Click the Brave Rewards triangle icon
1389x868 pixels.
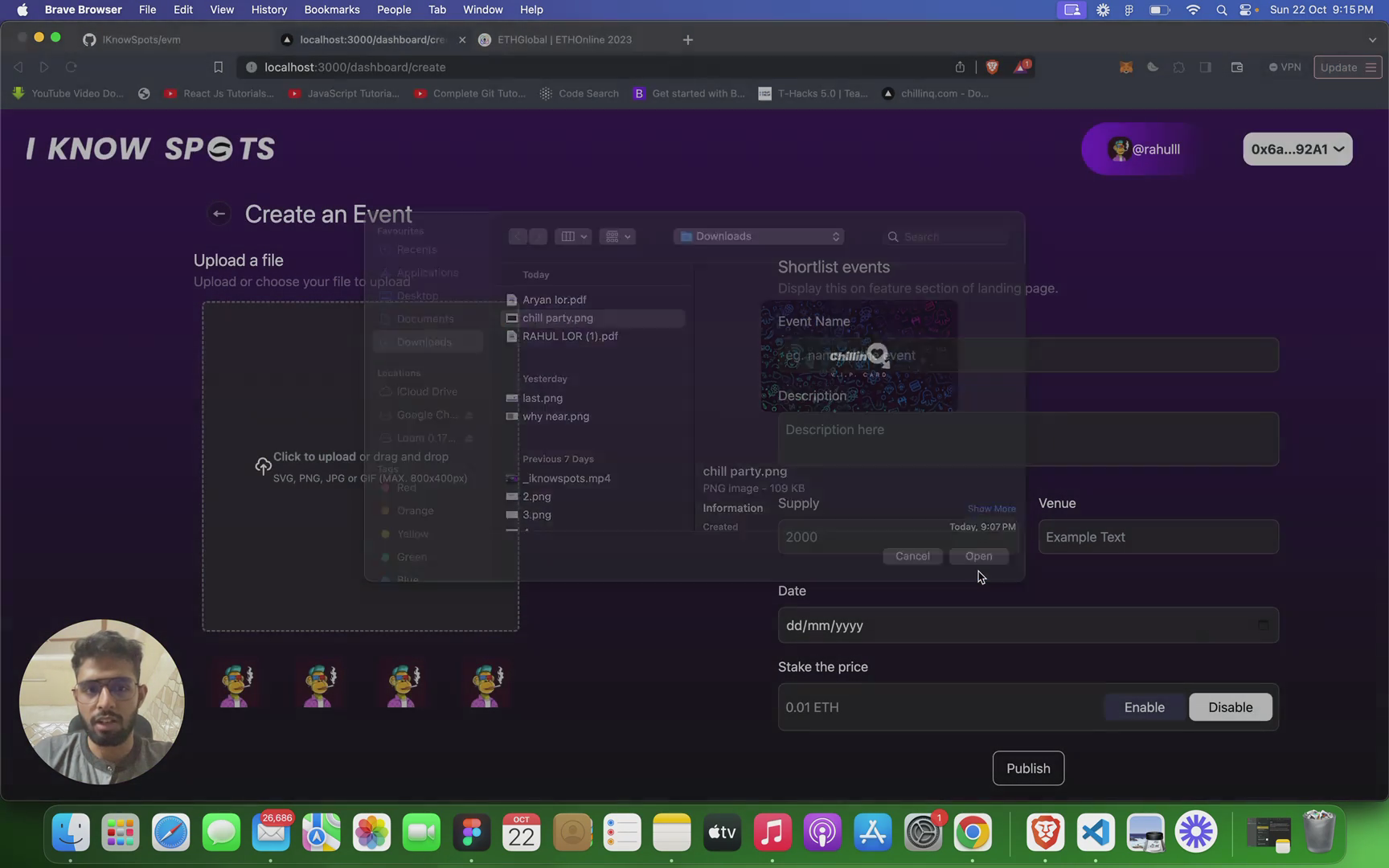(x=1021, y=68)
